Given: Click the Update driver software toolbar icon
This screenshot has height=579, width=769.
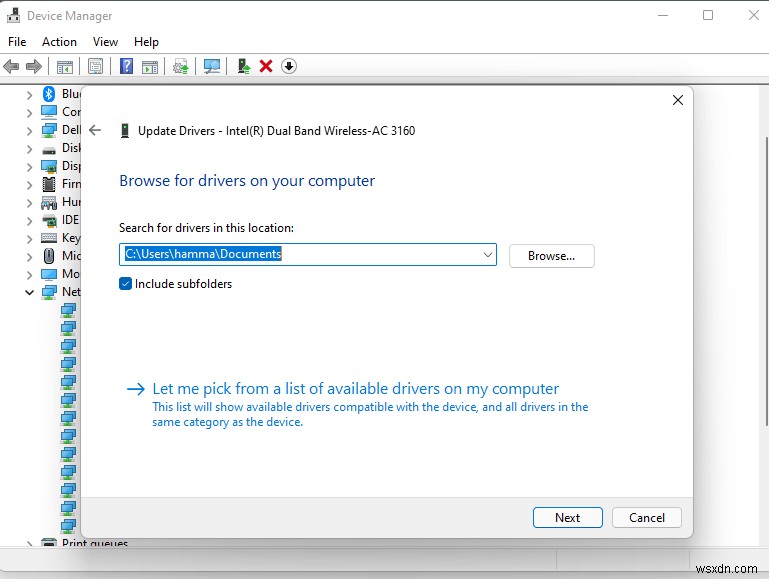Looking at the screenshot, I should tap(180, 66).
